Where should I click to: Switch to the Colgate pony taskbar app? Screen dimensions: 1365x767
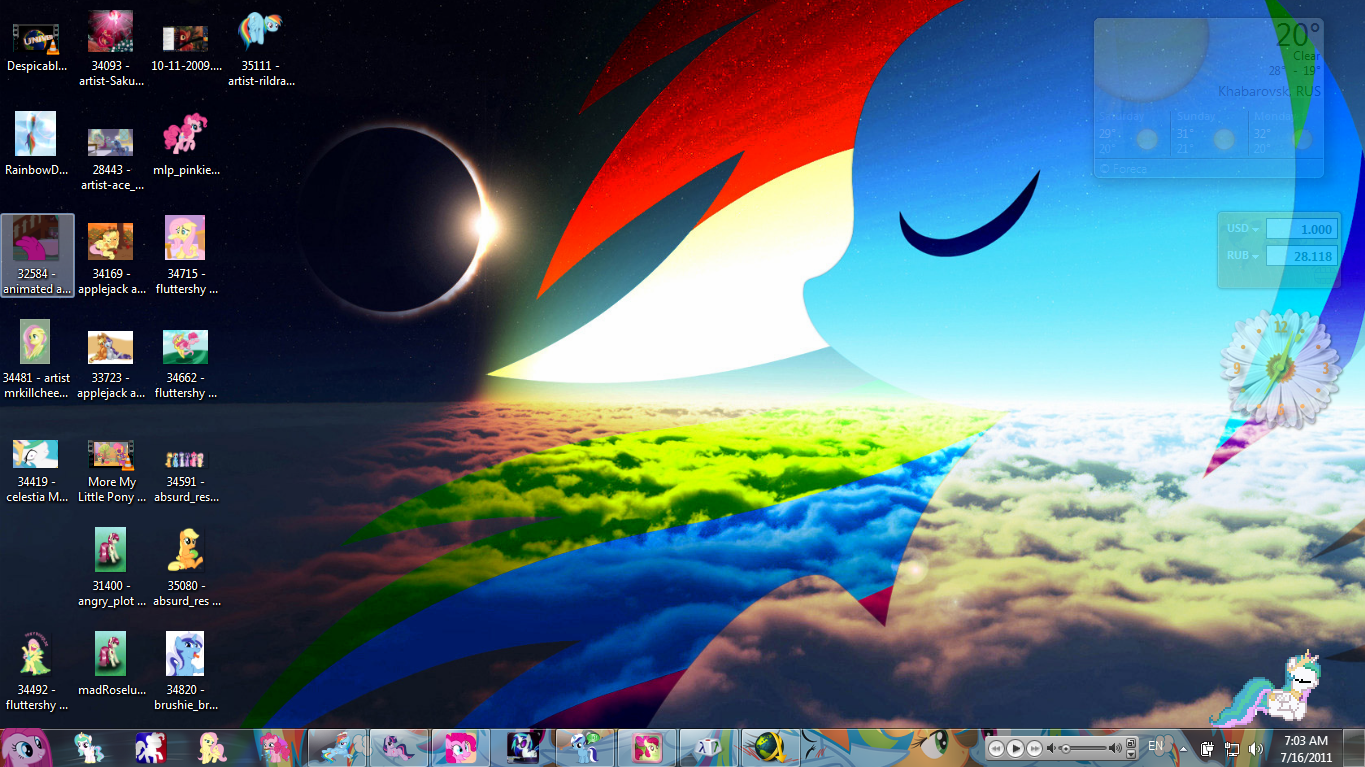click(x=585, y=747)
